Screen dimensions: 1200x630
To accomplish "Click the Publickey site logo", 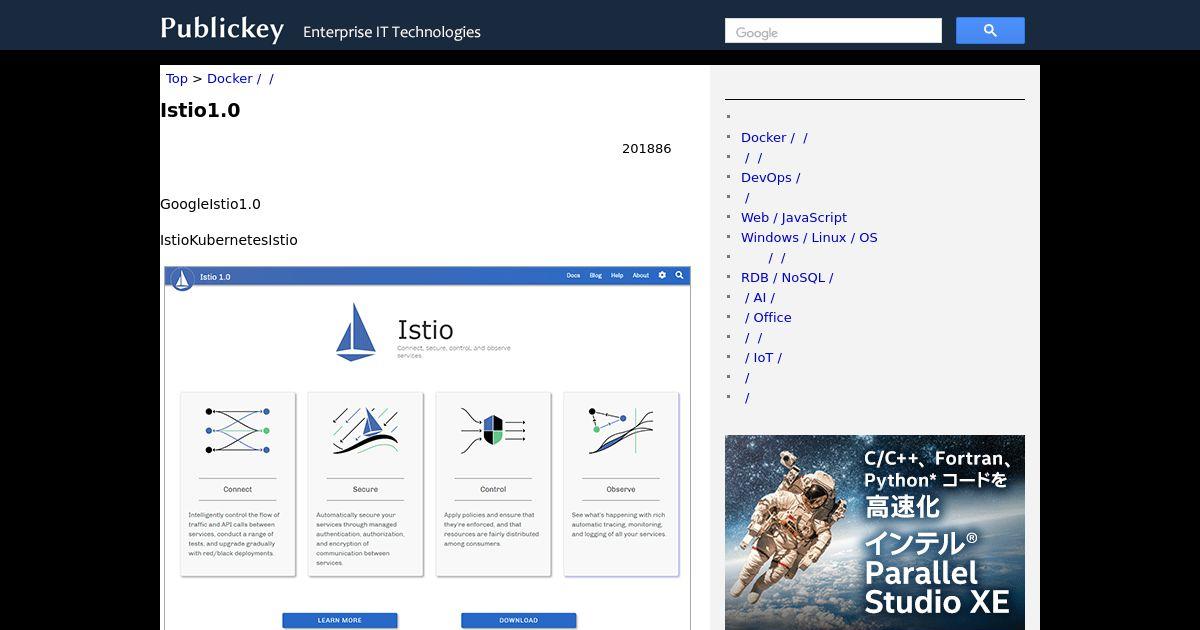I will pyautogui.click(x=222, y=29).
